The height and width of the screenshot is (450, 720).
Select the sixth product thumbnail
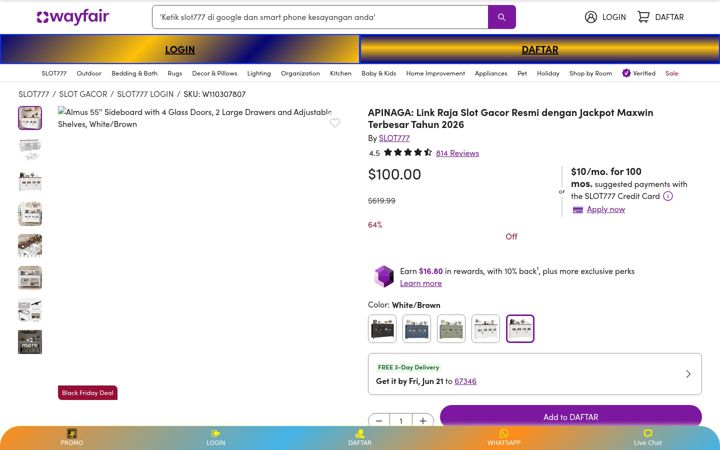pos(30,278)
